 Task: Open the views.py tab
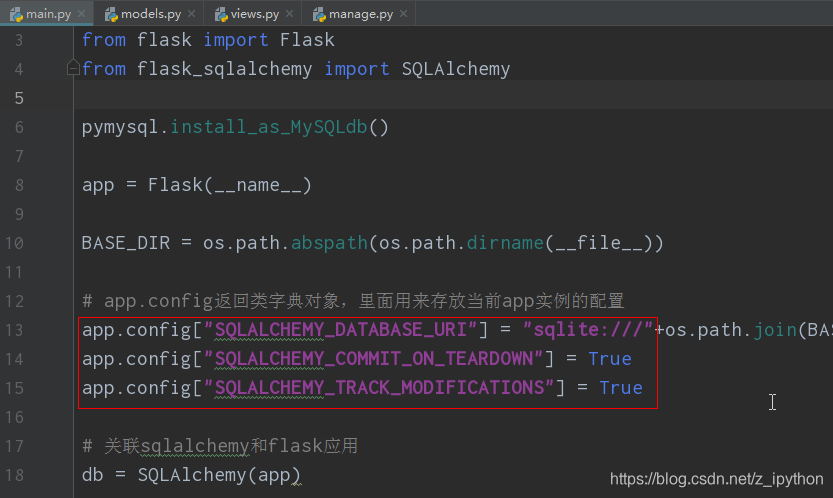(254, 14)
